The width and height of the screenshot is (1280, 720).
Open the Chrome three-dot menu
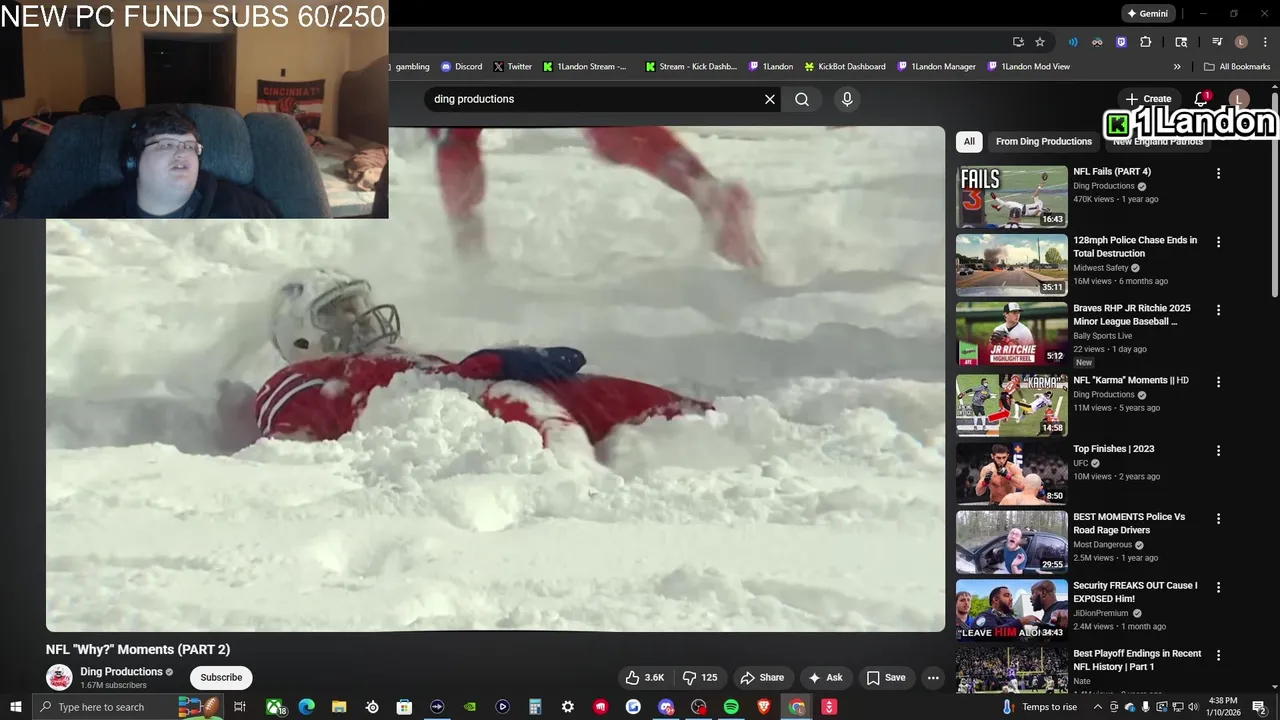[x=1265, y=42]
